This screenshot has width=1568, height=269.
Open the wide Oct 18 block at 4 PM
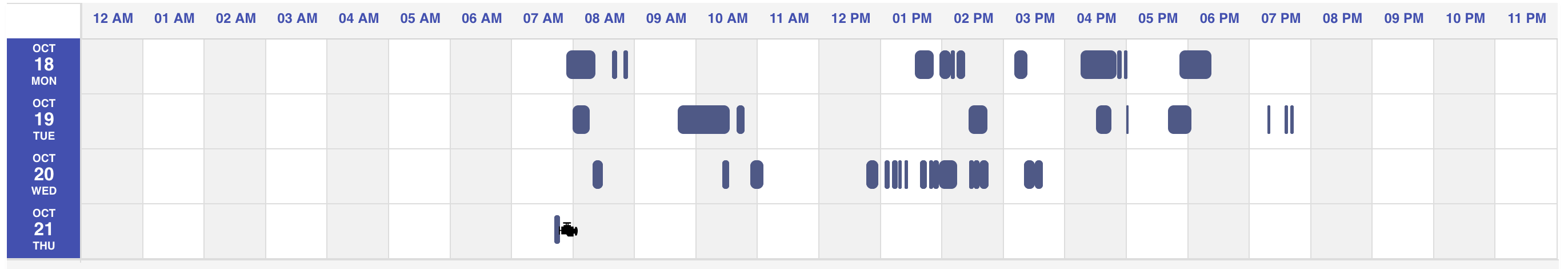(1098, 65)
